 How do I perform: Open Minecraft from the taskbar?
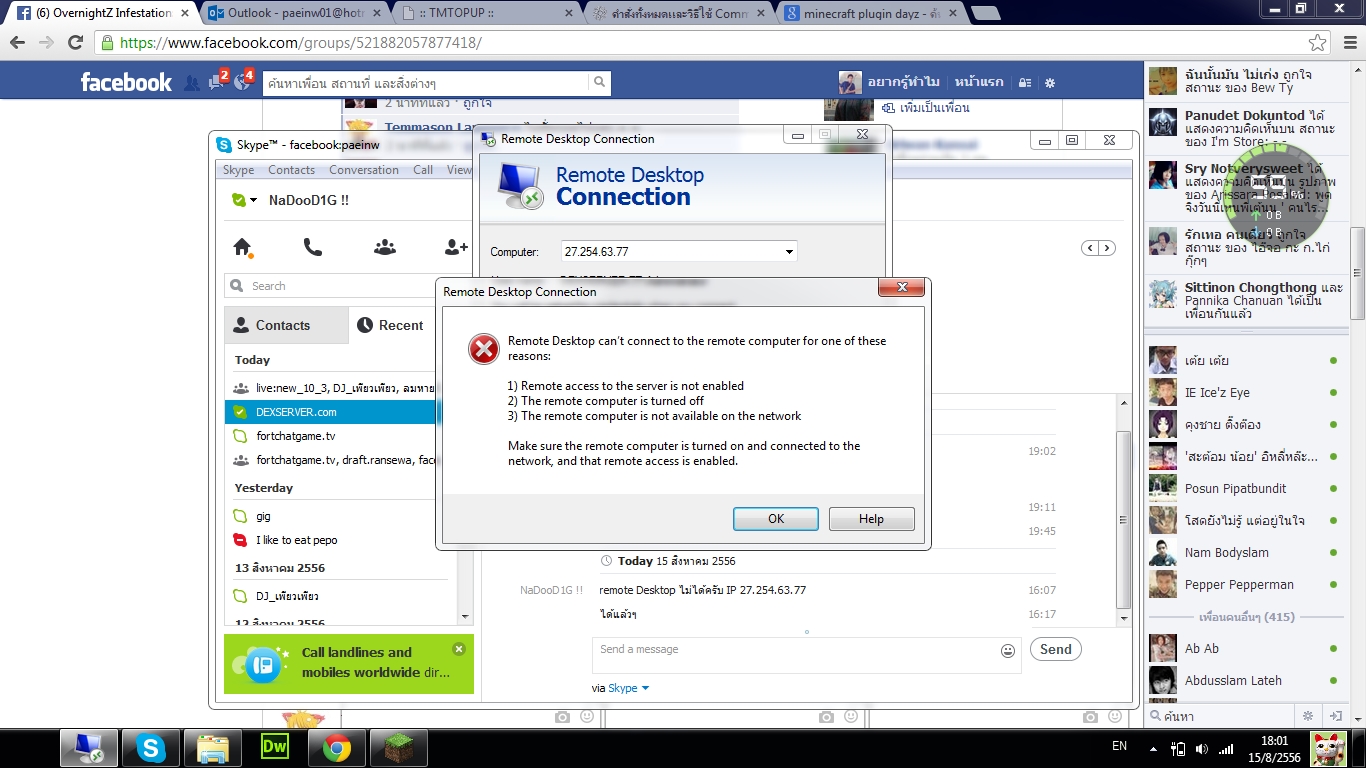coord(398,748)
